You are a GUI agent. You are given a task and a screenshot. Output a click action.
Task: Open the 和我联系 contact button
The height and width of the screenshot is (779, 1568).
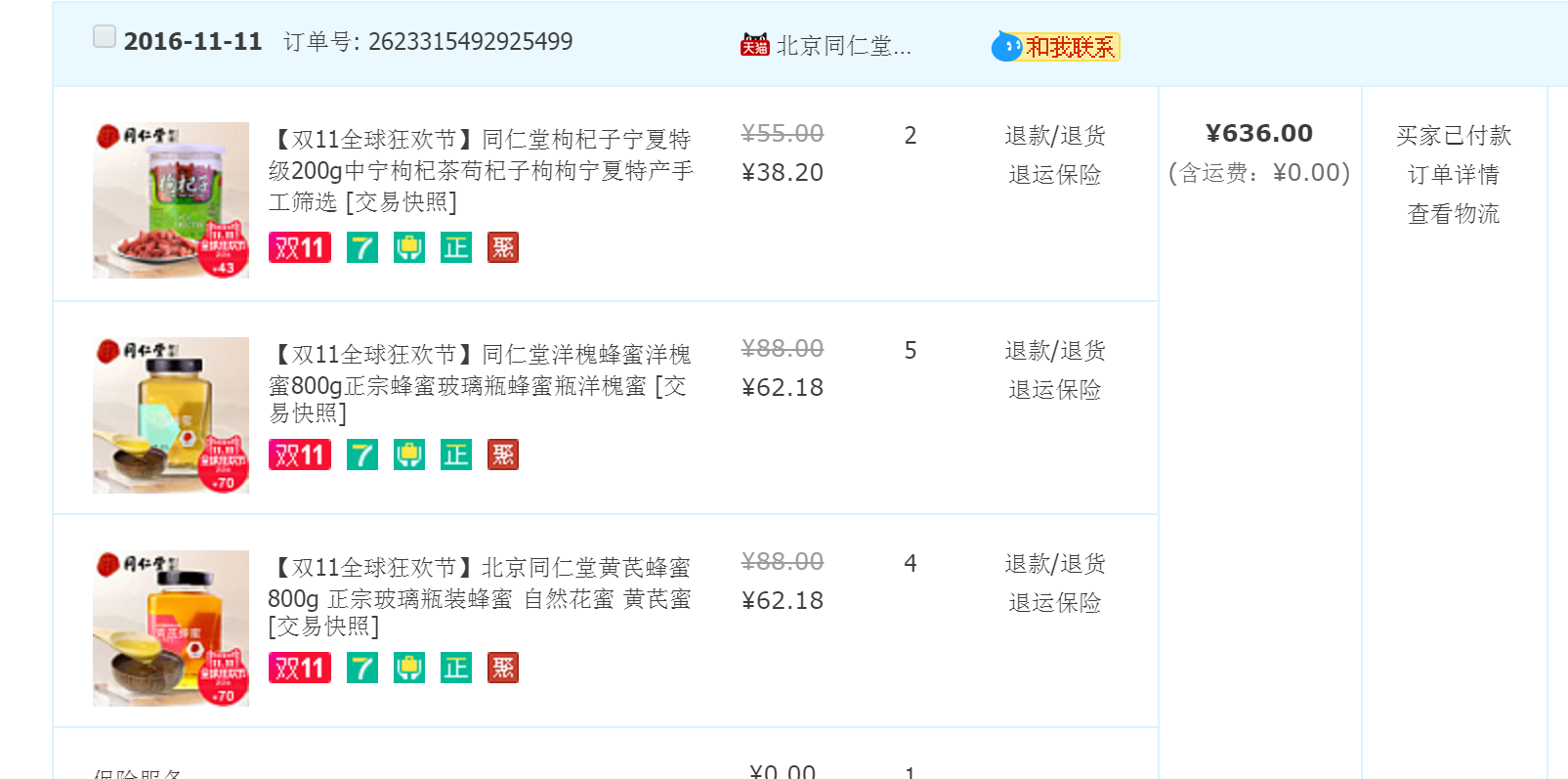tap(1070, 47)
